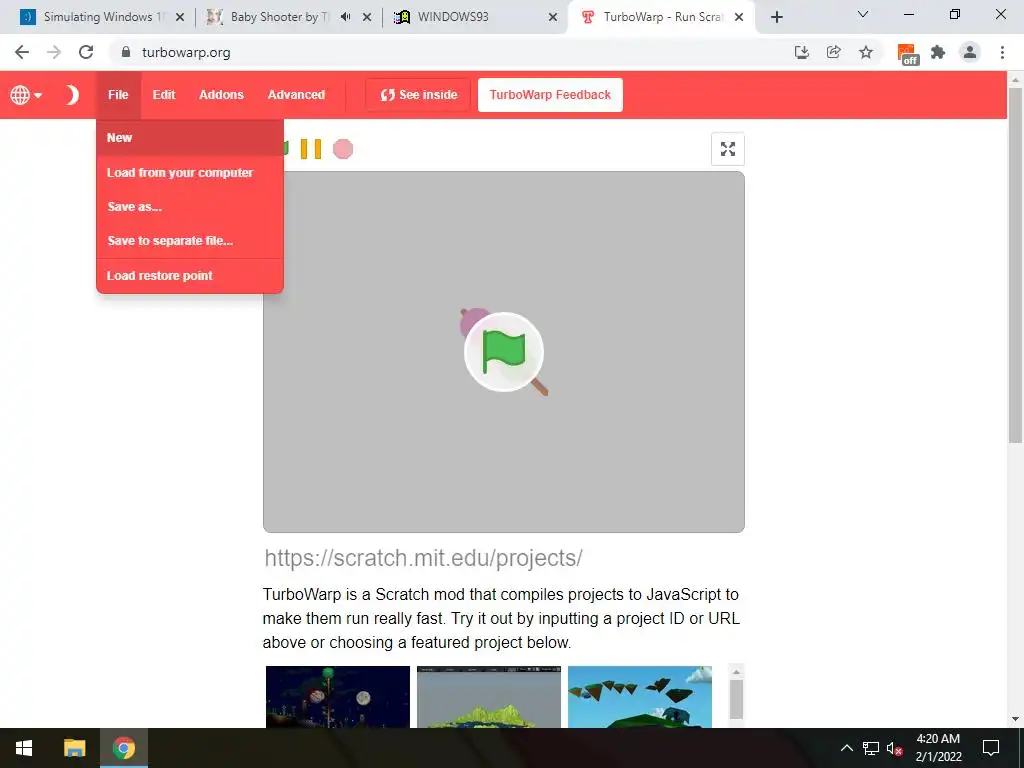Switch to WINDOWS93 tab
The width and height of the screenshot is (1024, 768).
click(473, 17)
